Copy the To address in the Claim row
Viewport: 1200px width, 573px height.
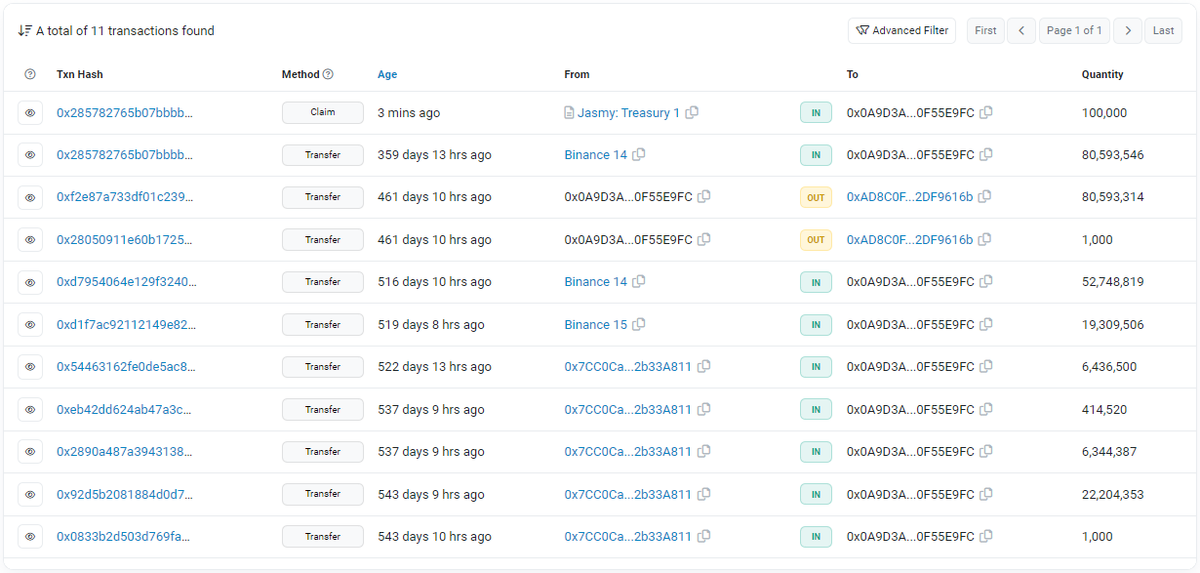point(986,113)
